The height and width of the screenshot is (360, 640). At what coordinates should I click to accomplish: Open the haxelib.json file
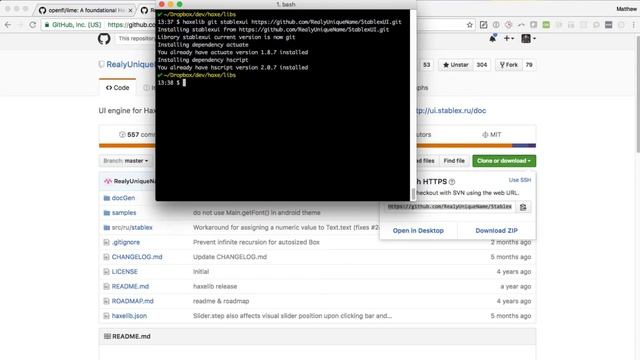[x=129, y=316]
